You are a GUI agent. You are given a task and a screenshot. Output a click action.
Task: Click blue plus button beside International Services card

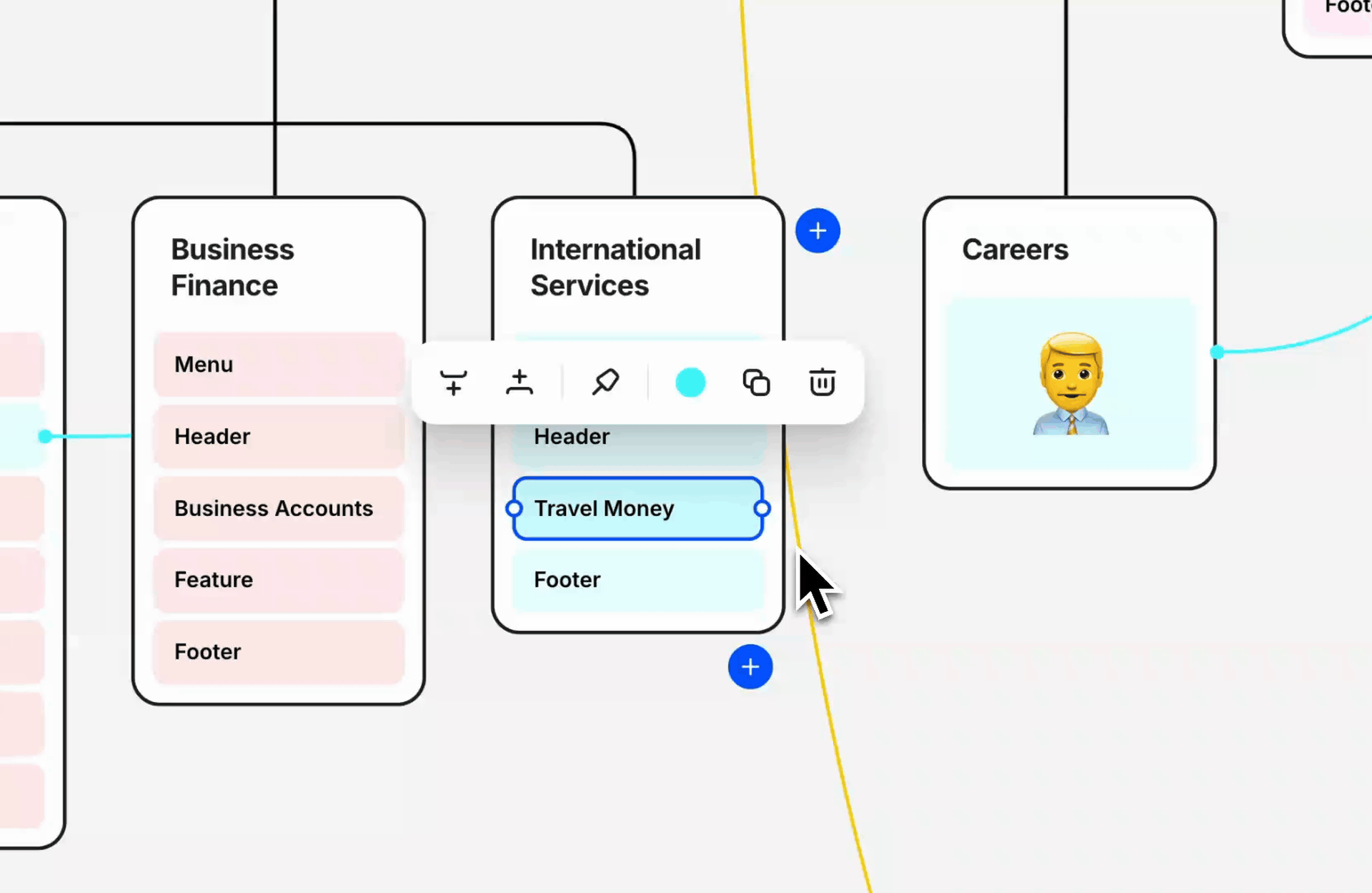click(x=817, y=231)
